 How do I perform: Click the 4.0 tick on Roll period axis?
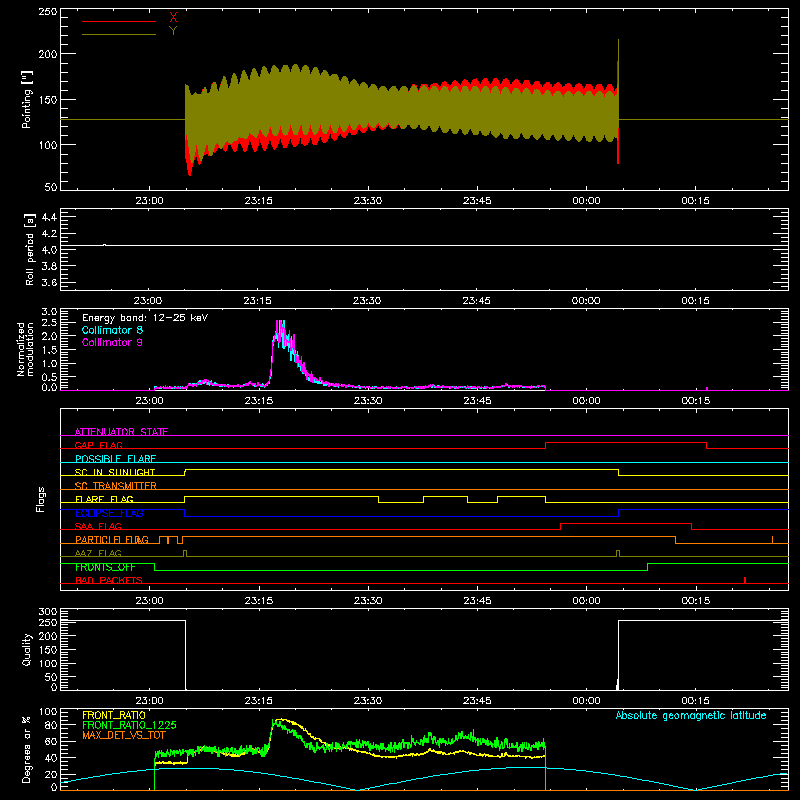coord(49,250)
